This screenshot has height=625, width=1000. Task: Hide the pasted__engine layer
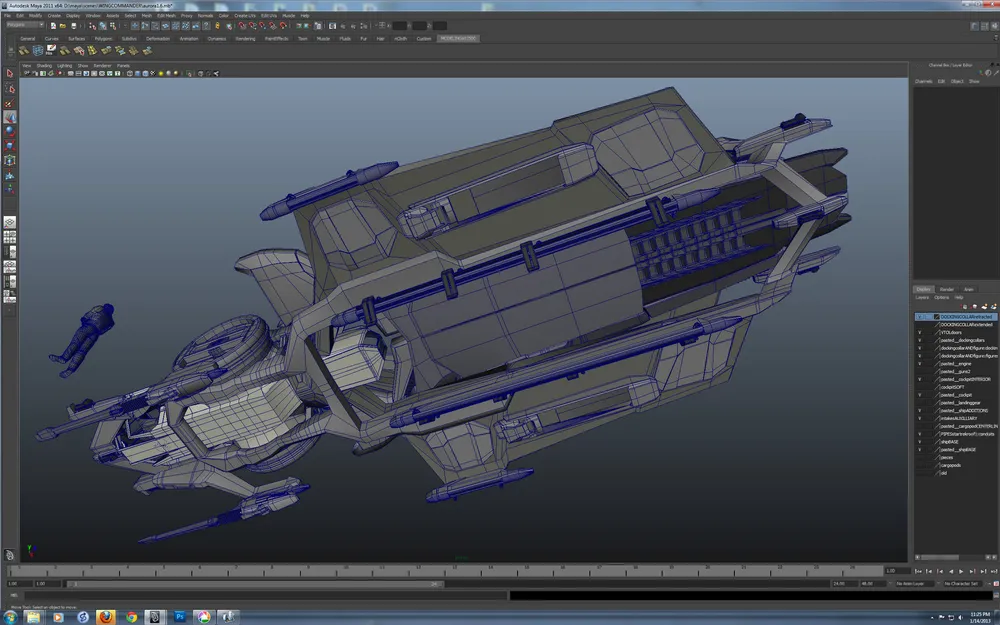tap(920, 364)
